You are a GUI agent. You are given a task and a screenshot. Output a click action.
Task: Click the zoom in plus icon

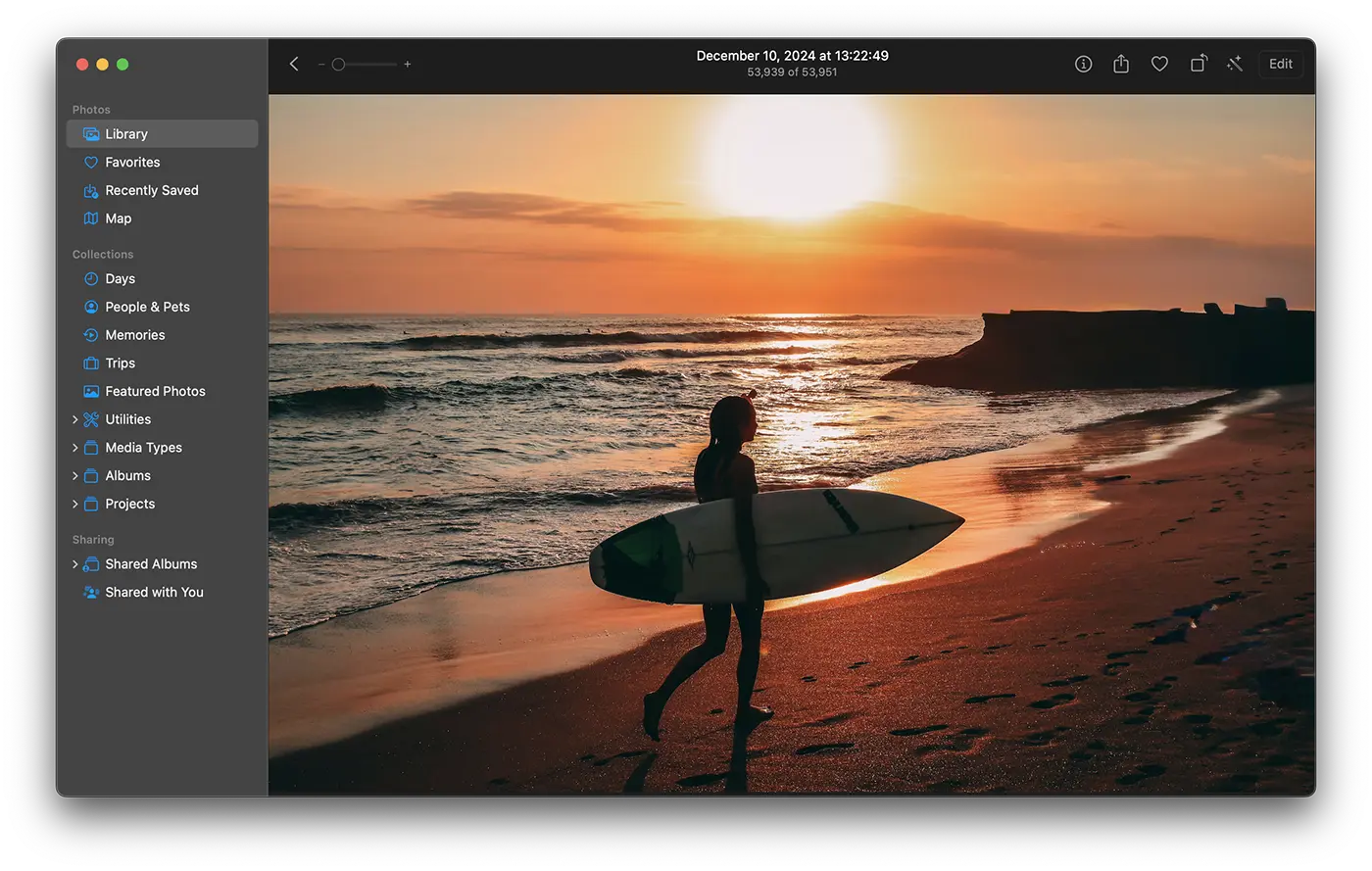coord(408,65)
